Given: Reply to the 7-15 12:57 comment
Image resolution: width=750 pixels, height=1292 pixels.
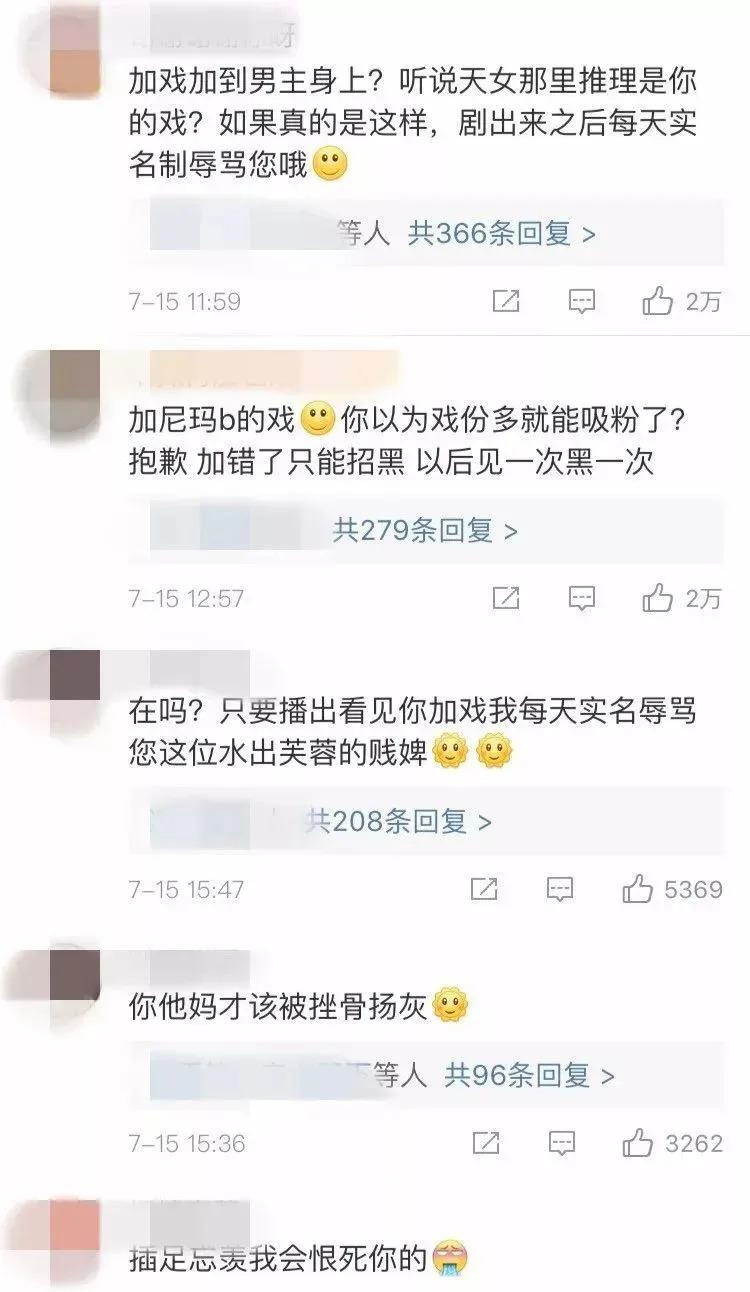Looking at the screenshot, I should 582,598.
